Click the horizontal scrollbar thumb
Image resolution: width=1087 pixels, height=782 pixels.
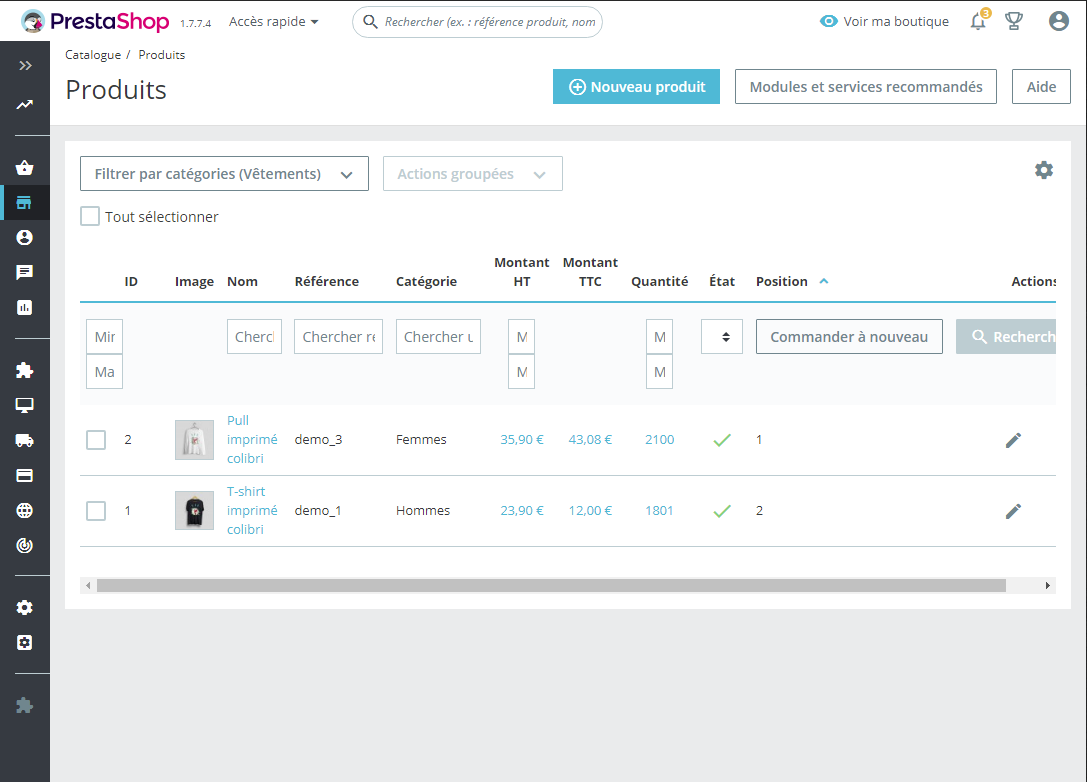pyautogui.click(x=551, y=586)
